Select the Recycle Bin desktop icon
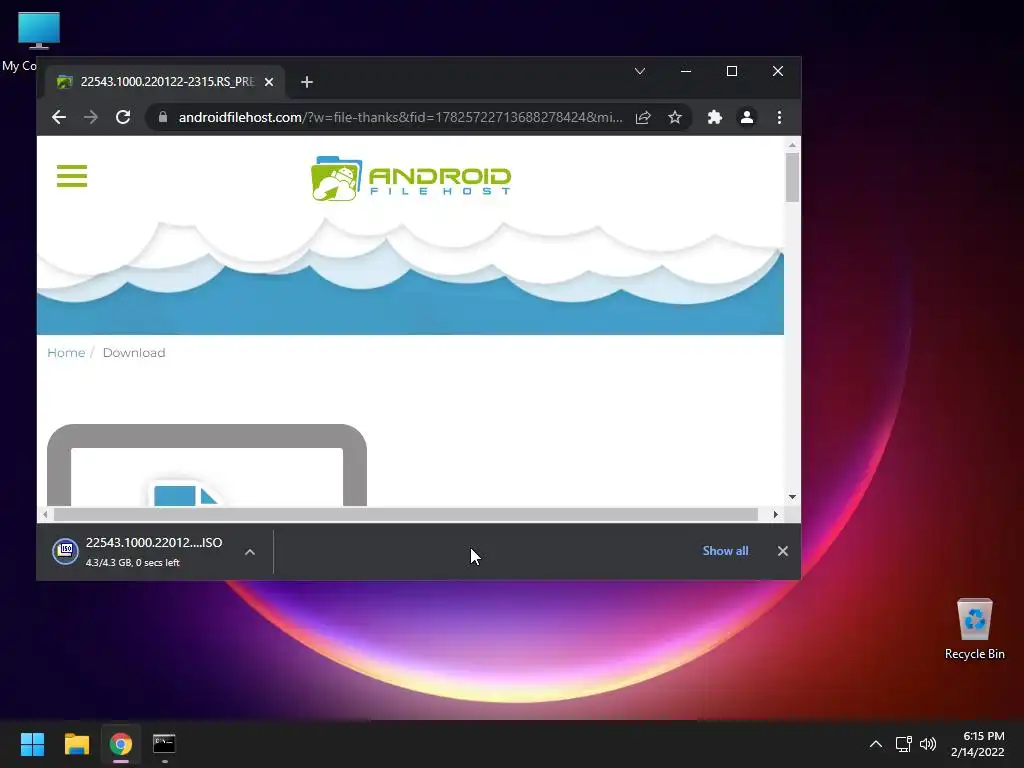 pyautogui.click(x=974, y=630)
